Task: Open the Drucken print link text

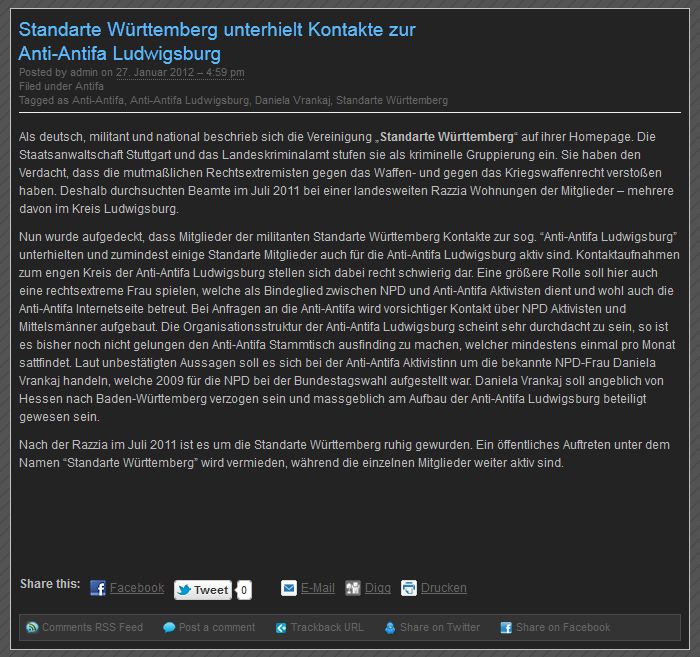Action: (x=443, y=588)
